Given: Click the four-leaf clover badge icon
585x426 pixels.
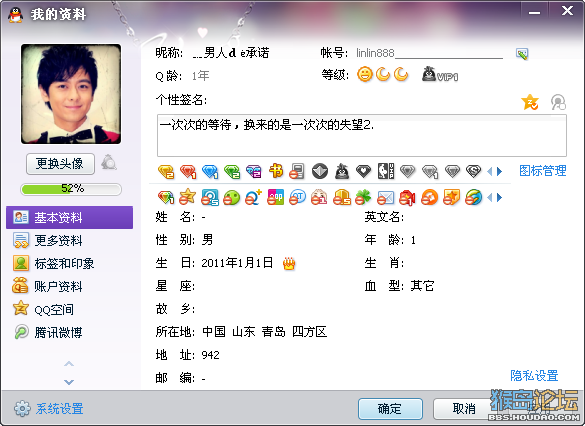Looking at the screenshot, I should tap(363, 197).
